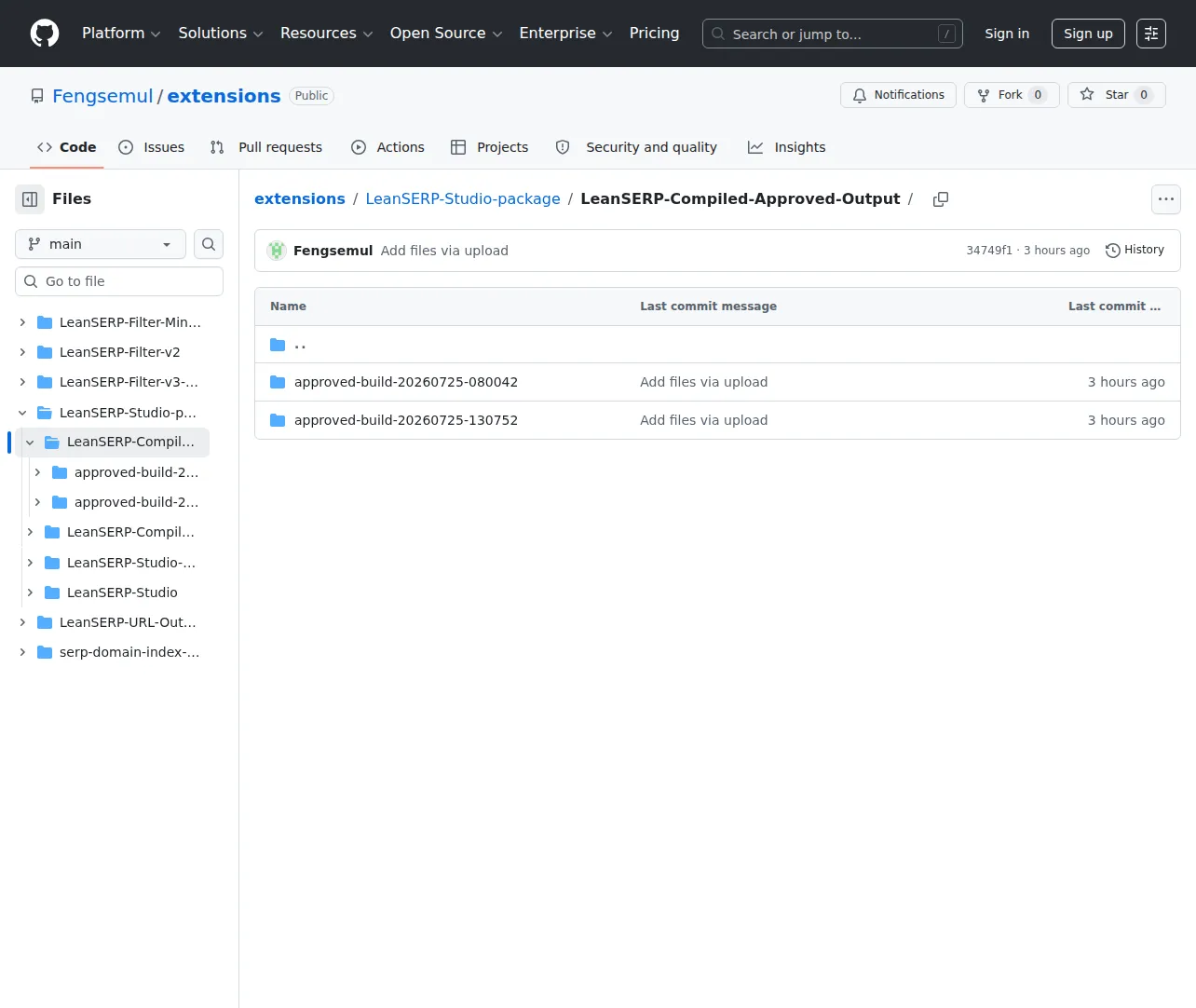1196x1008 pixels.
Task: Click the star icon on Star button
Action: click(1087, 95)
